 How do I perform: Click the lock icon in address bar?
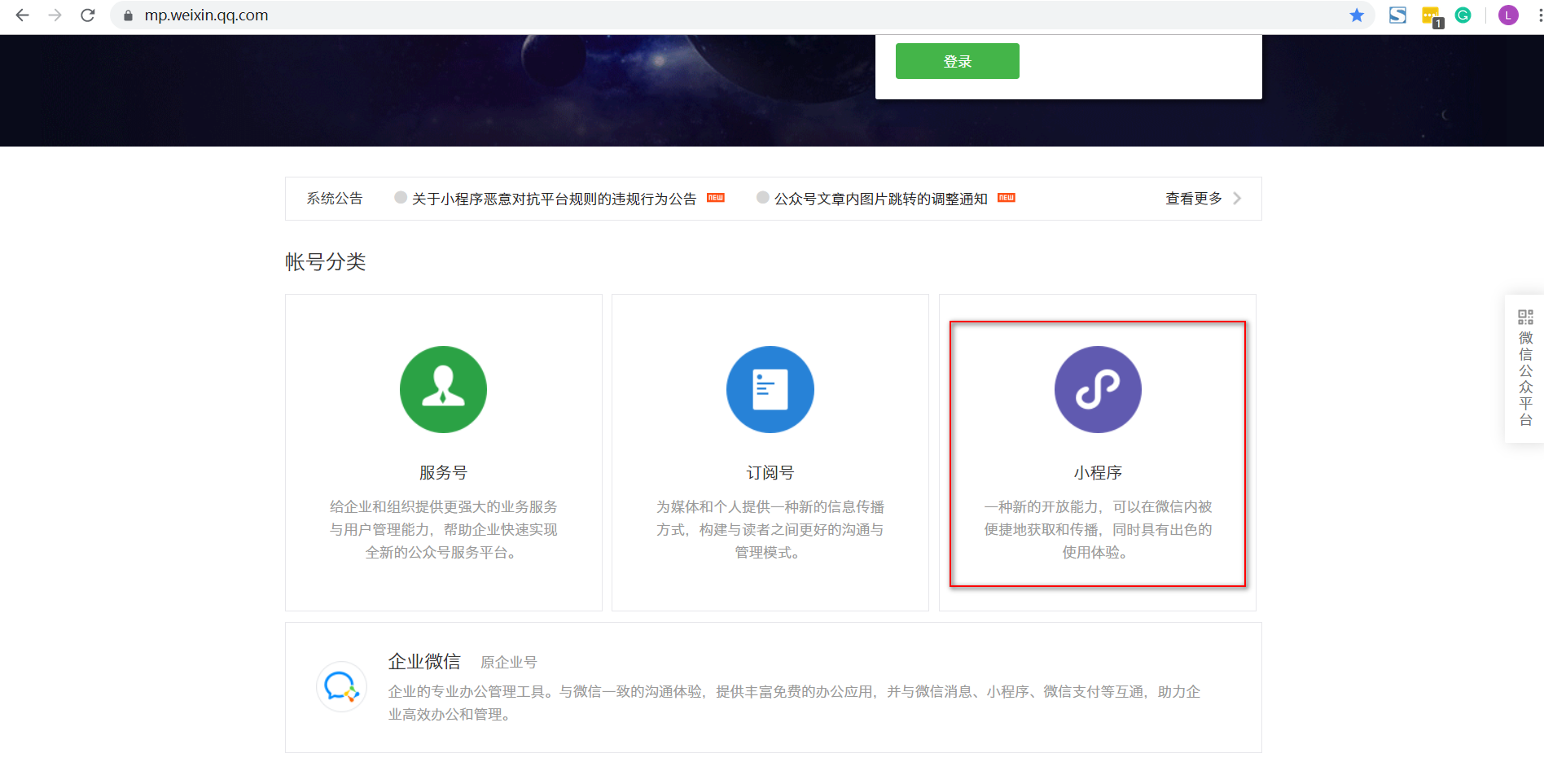click(128, 15)
